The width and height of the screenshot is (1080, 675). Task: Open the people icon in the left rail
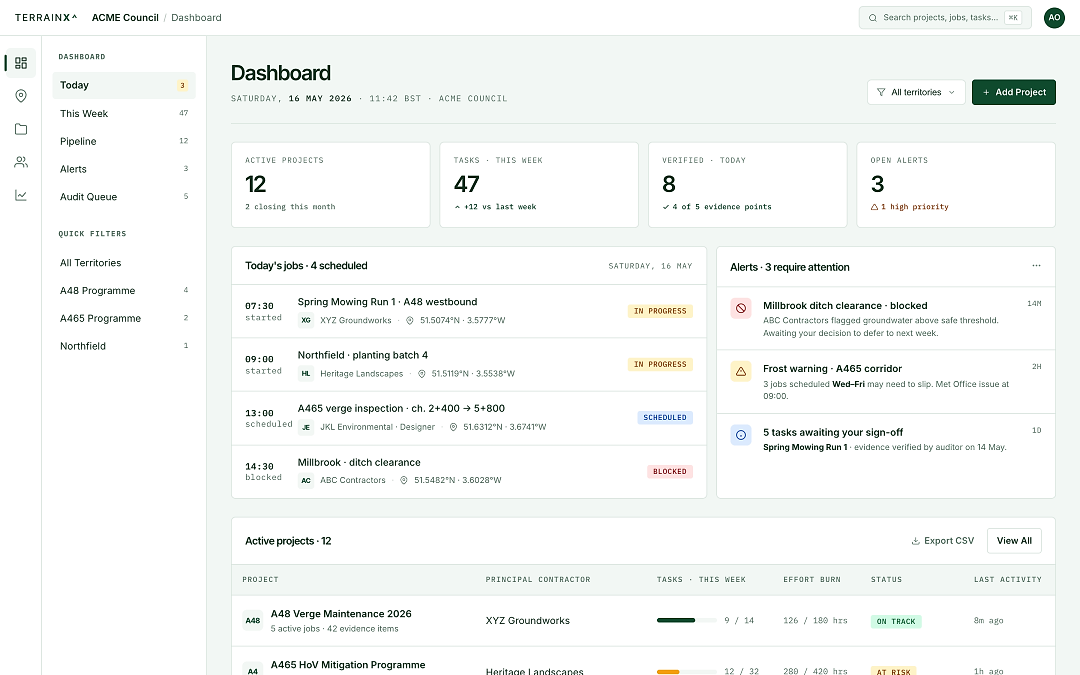coord(21,162)
